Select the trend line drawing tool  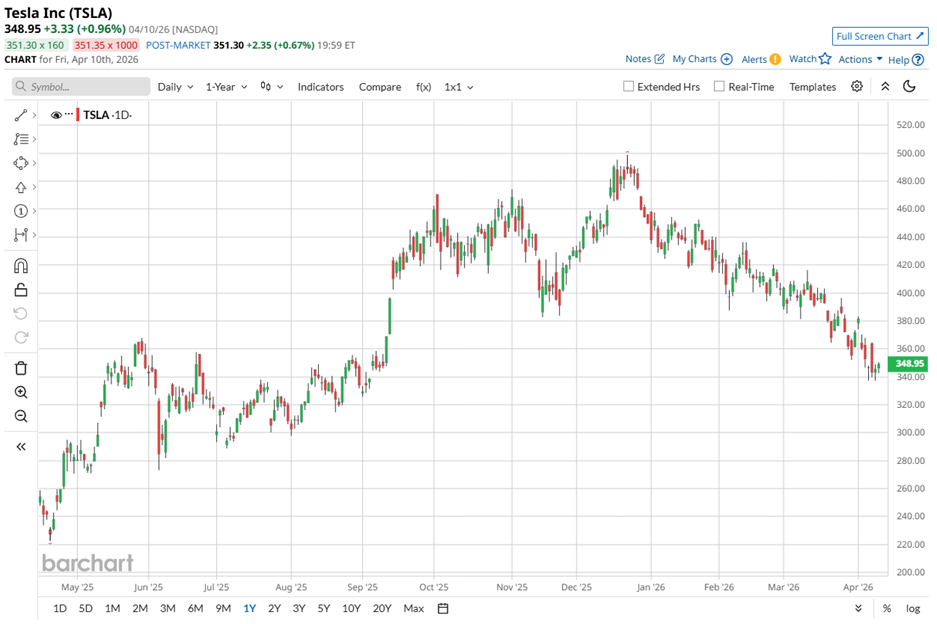[x=20, y=116]
